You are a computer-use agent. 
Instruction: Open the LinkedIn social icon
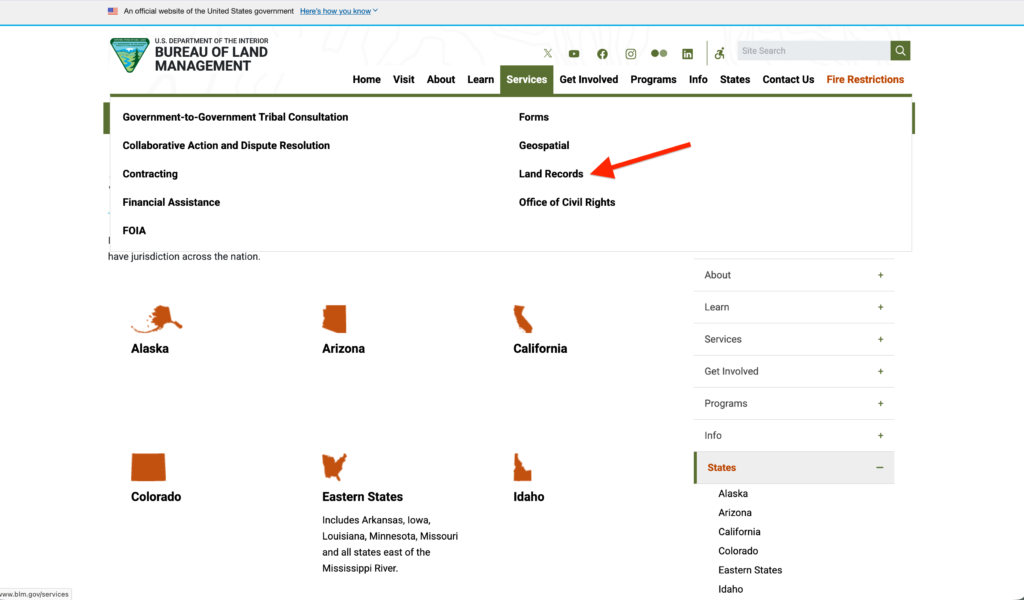click(687, 54)
